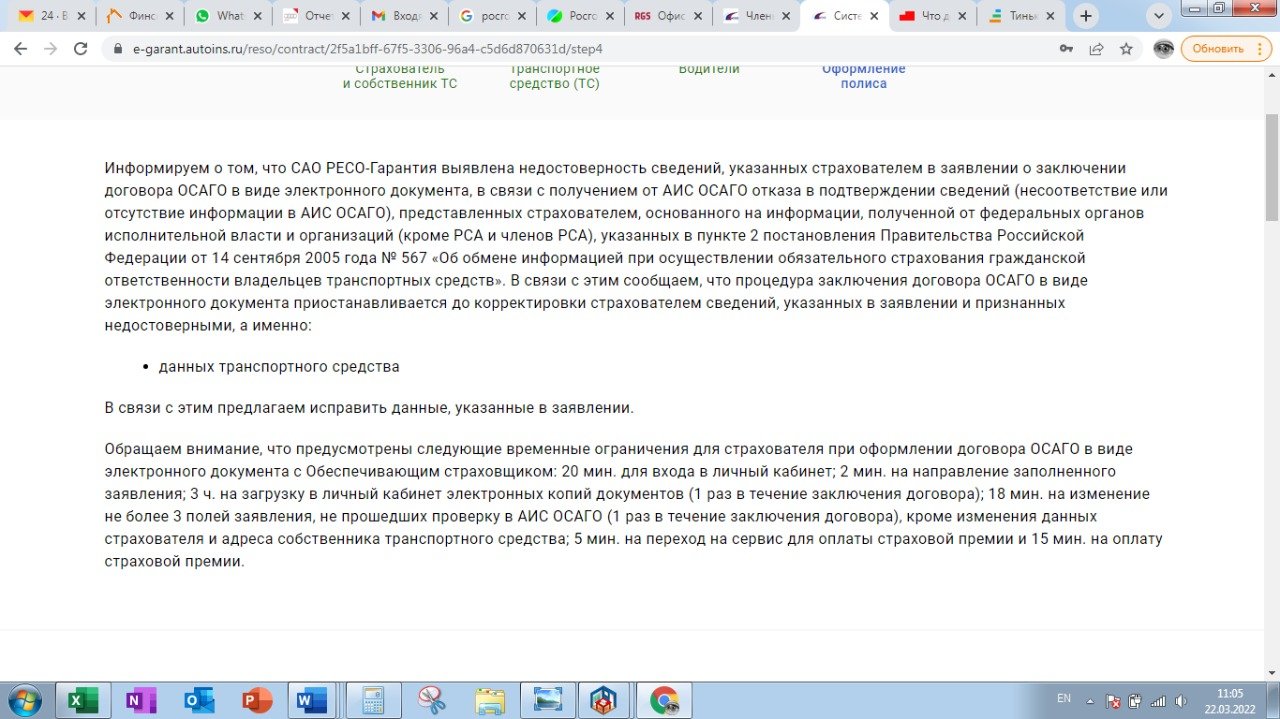The image size is (1280, 719).
Task: Bookmark this page with the star icon
Action: point(1126,49)
